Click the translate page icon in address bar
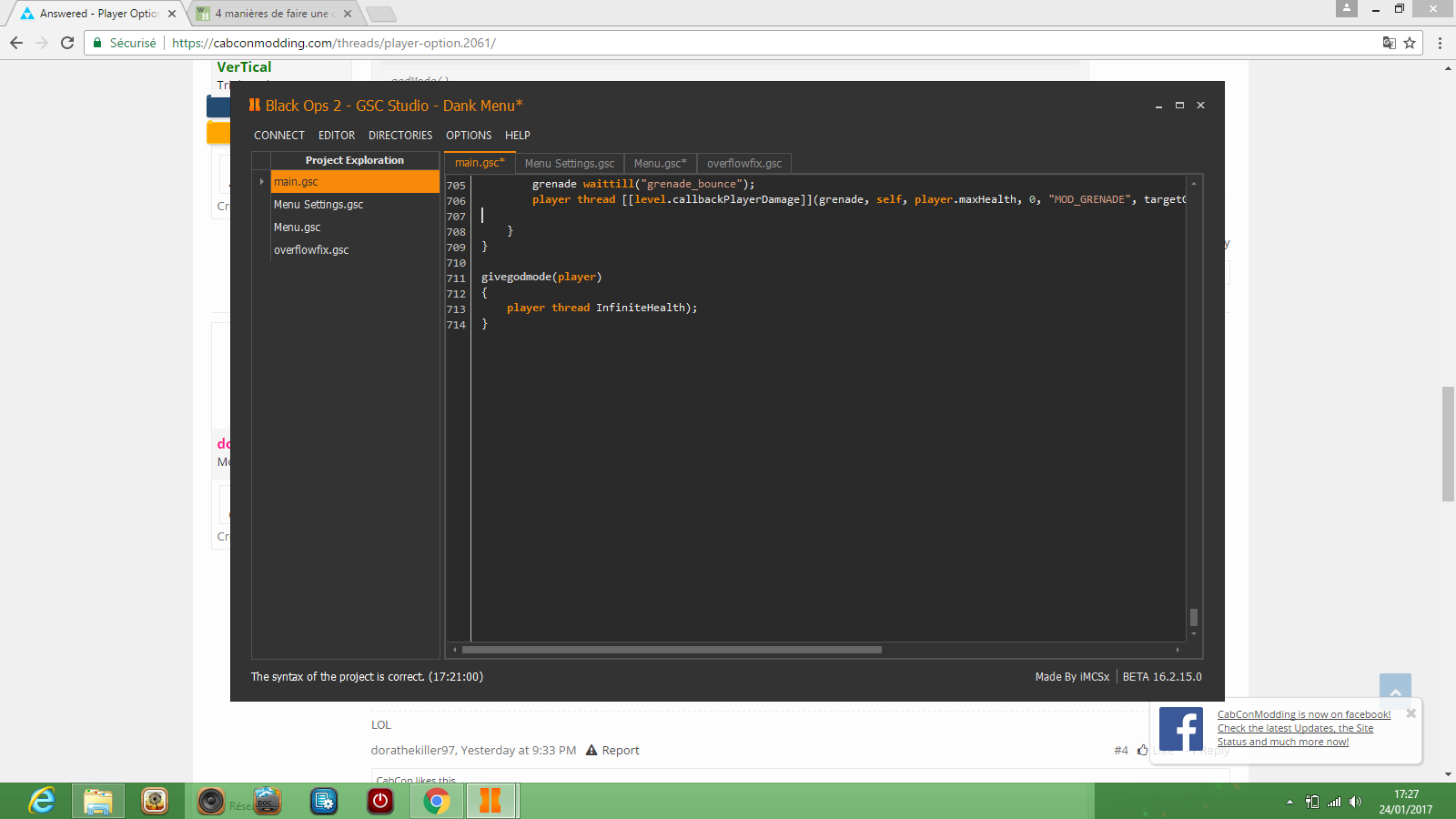The height and width of the screenshot is (819, 1456). (x=1389, y=43)
